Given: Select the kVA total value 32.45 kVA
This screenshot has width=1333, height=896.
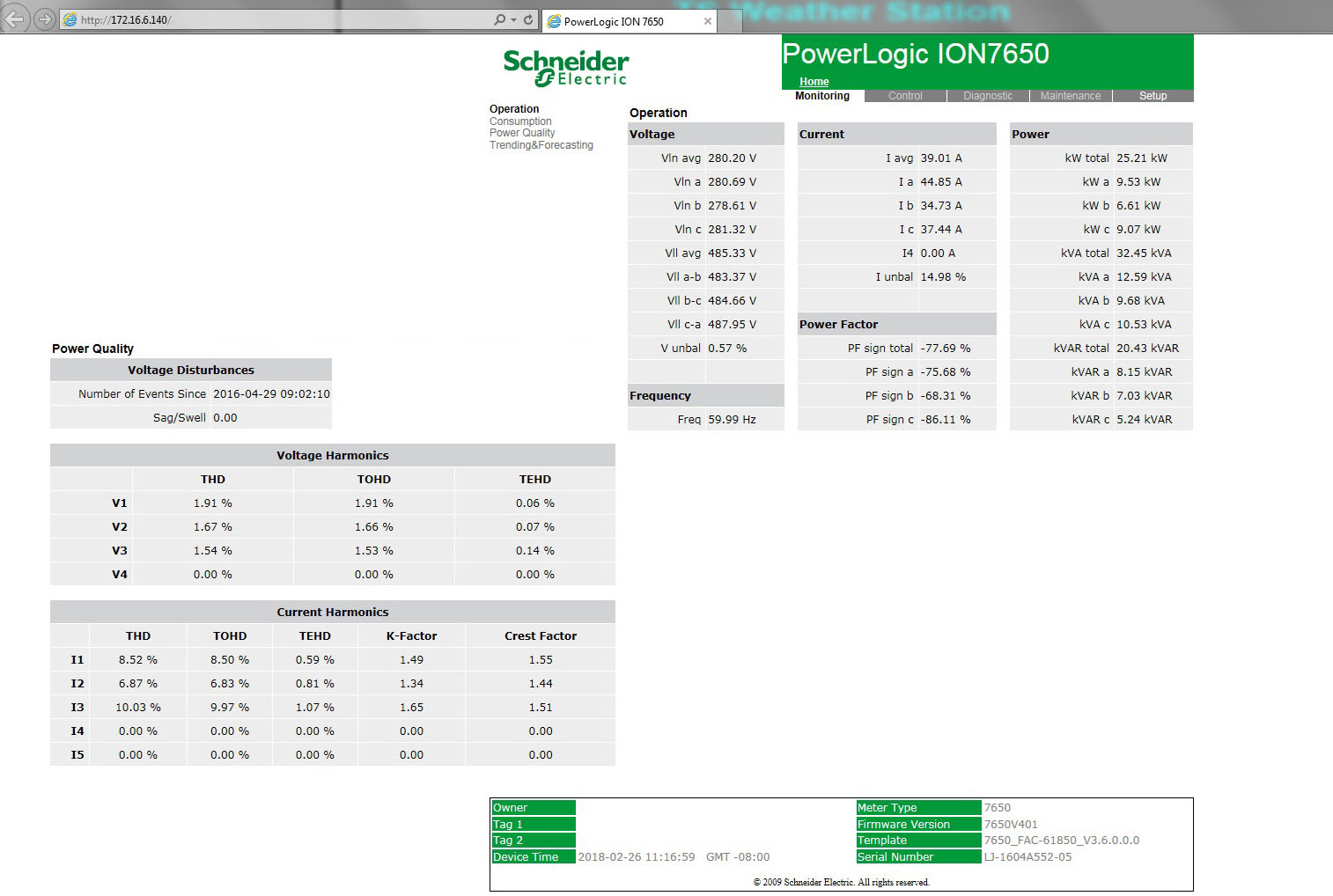Looking at the screenshot, I should tap(1144, 253).
